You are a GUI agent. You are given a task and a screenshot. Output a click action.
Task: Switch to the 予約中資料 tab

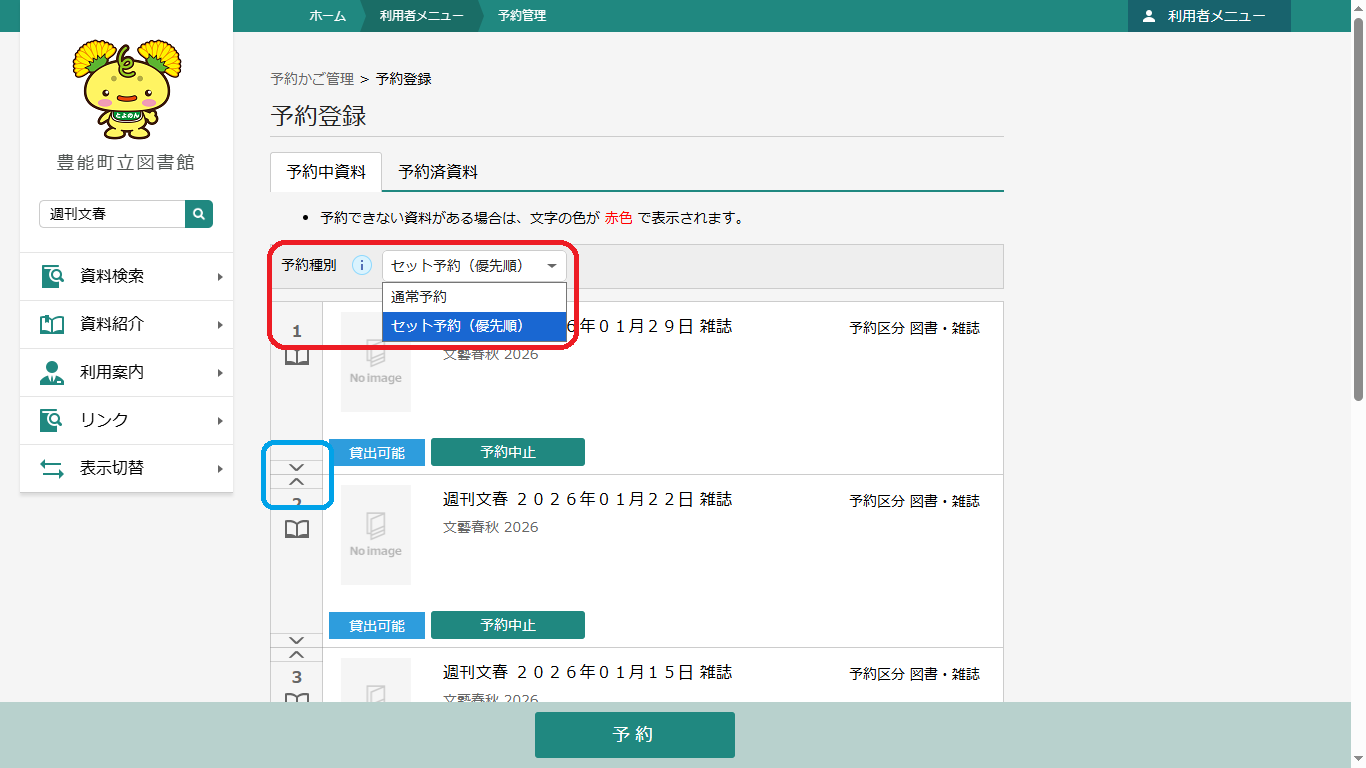coord(326,172)
